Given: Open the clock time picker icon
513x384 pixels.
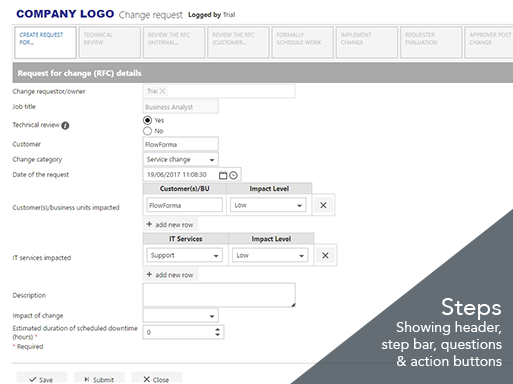Looking at the screenshot, I should (x=233, y=175).
